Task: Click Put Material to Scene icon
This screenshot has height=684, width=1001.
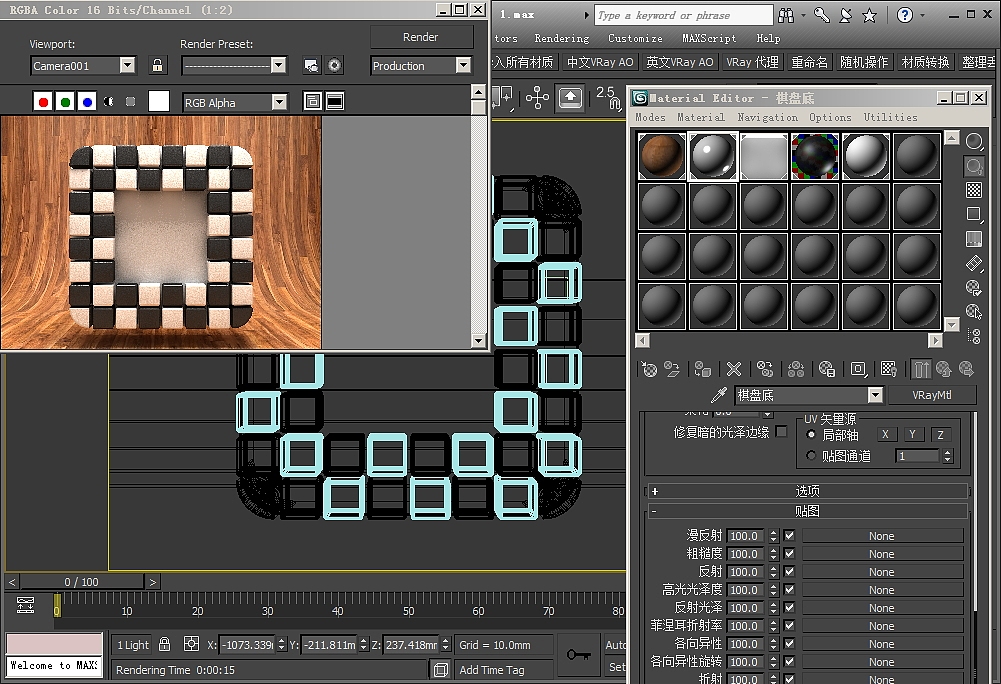Action: 672,369
